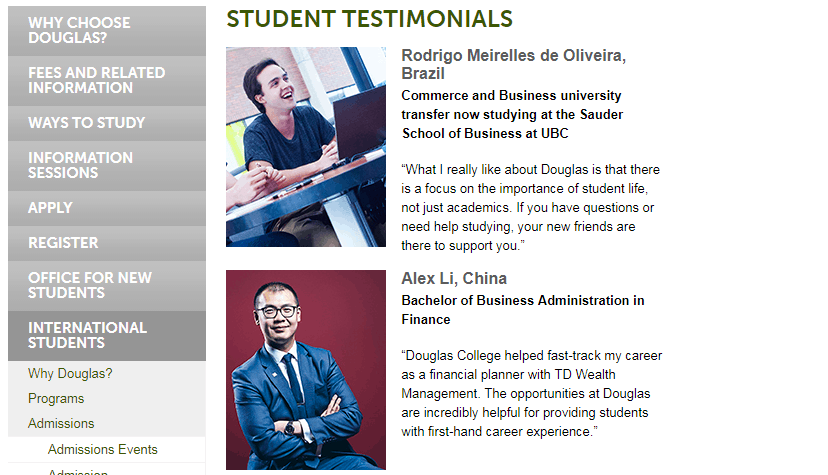The height and width of the screenshot is (475, 828).
Task: Click Rodrigo Meirelles de Oliveira's name
Action: (513, 64)
